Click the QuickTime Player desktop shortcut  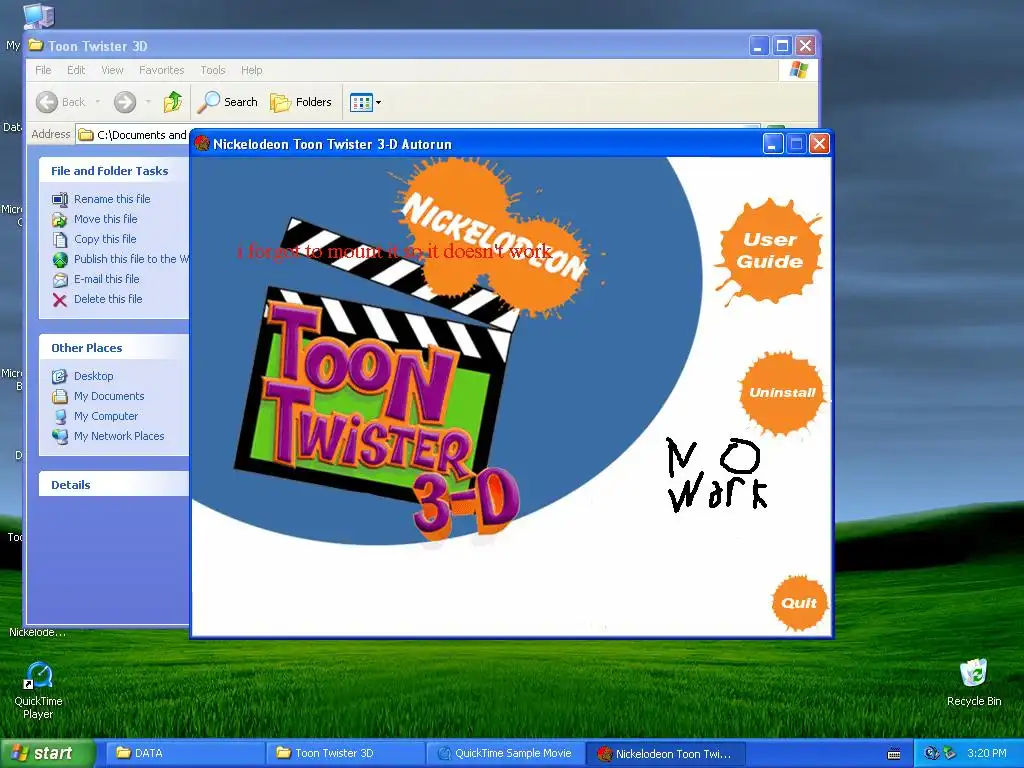coord(39,690)
